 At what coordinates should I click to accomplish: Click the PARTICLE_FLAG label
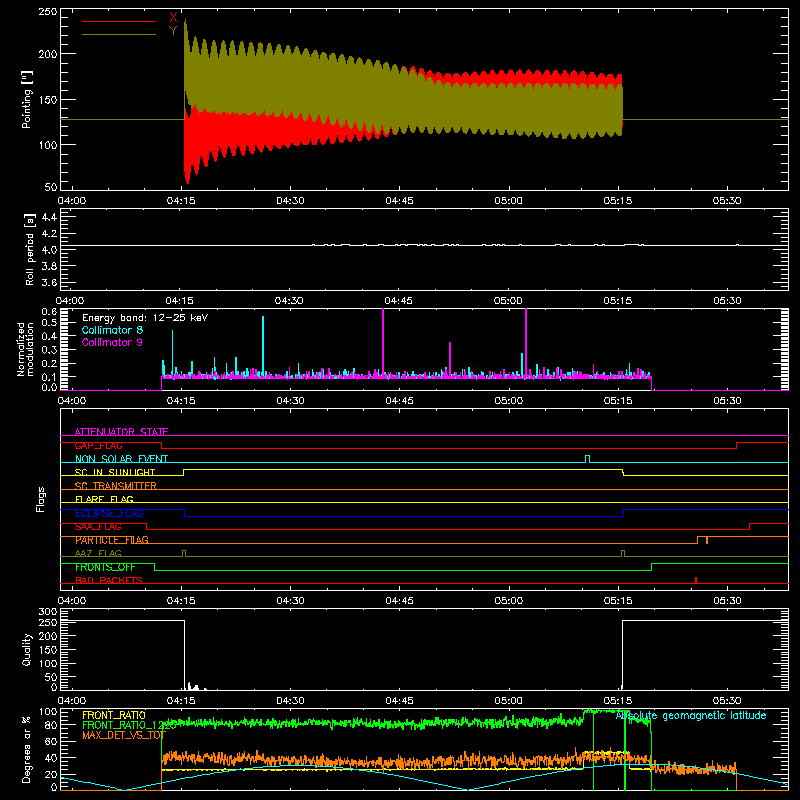pos(112,540)
